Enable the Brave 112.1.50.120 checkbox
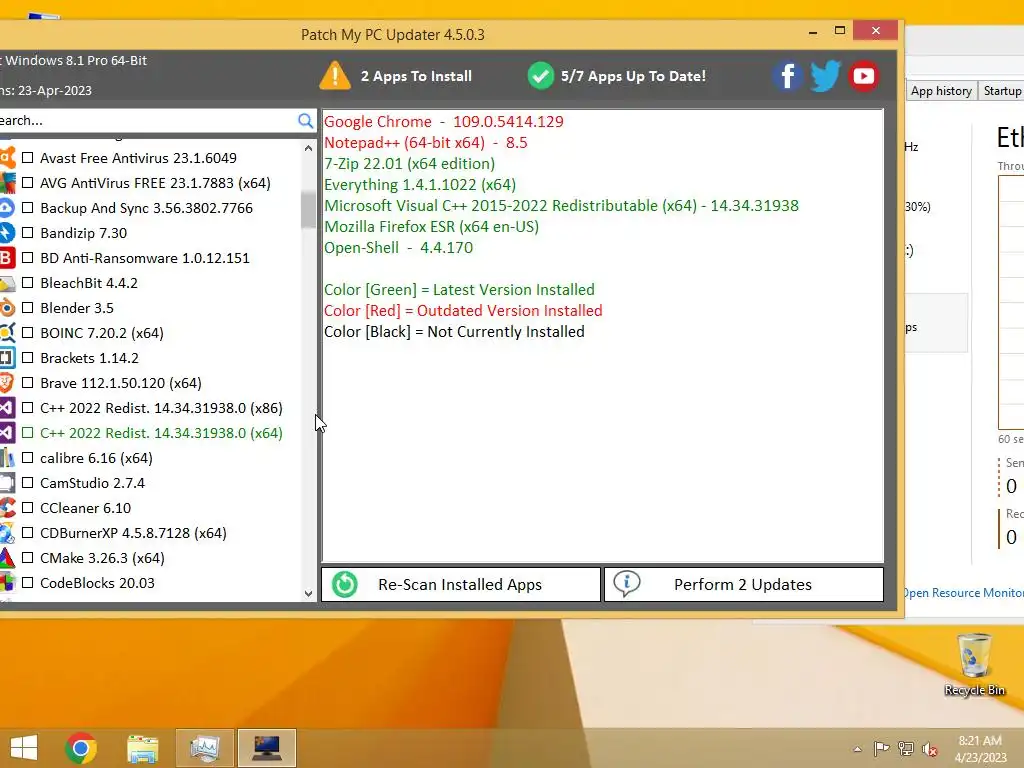Viewport: 1024px width, 768px height. point(27,383)
